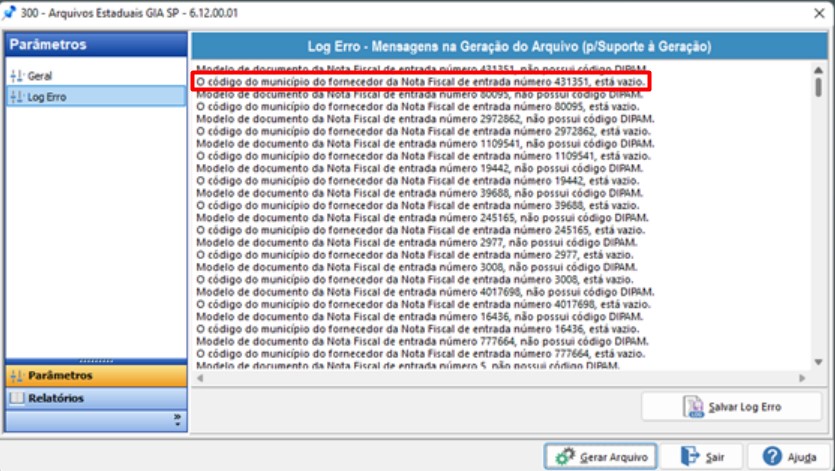835x471 pixels.
Task: Select line 'Modelo de documento... número 19442'
Action: tap(419, 168)
